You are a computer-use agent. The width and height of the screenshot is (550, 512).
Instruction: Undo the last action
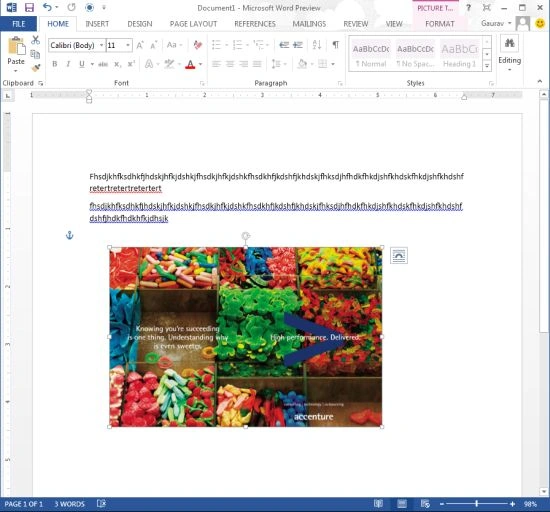[x=47, y=7]
